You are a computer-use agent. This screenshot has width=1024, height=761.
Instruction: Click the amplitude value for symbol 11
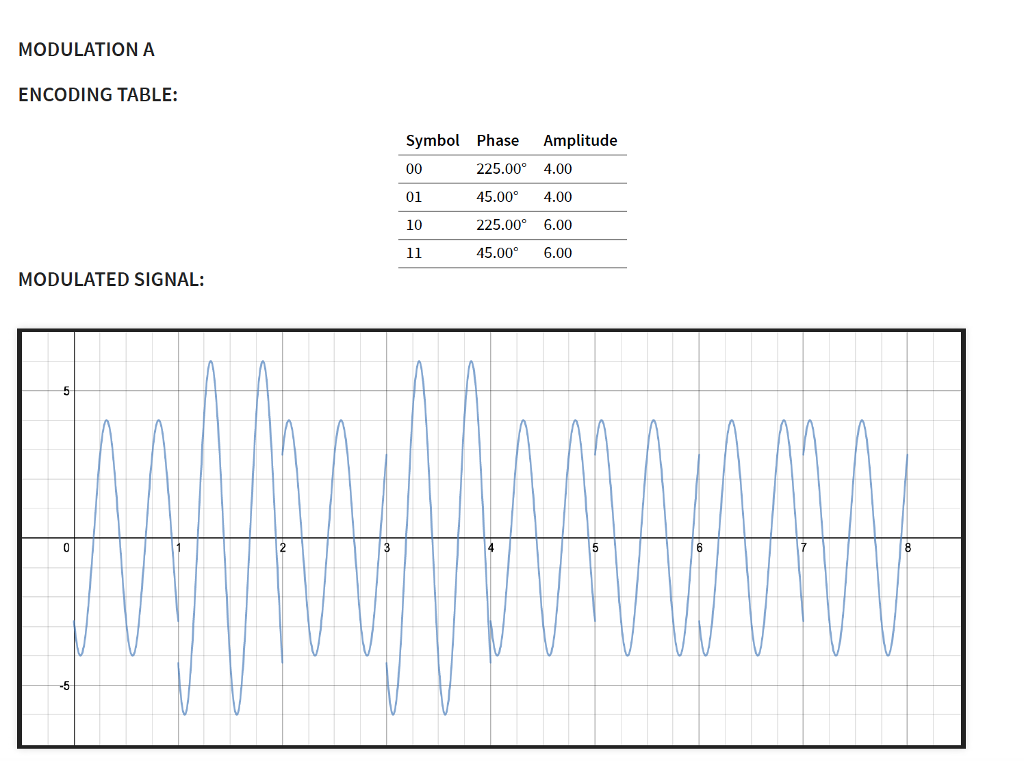pyautogui.click(x=558, y=253)
